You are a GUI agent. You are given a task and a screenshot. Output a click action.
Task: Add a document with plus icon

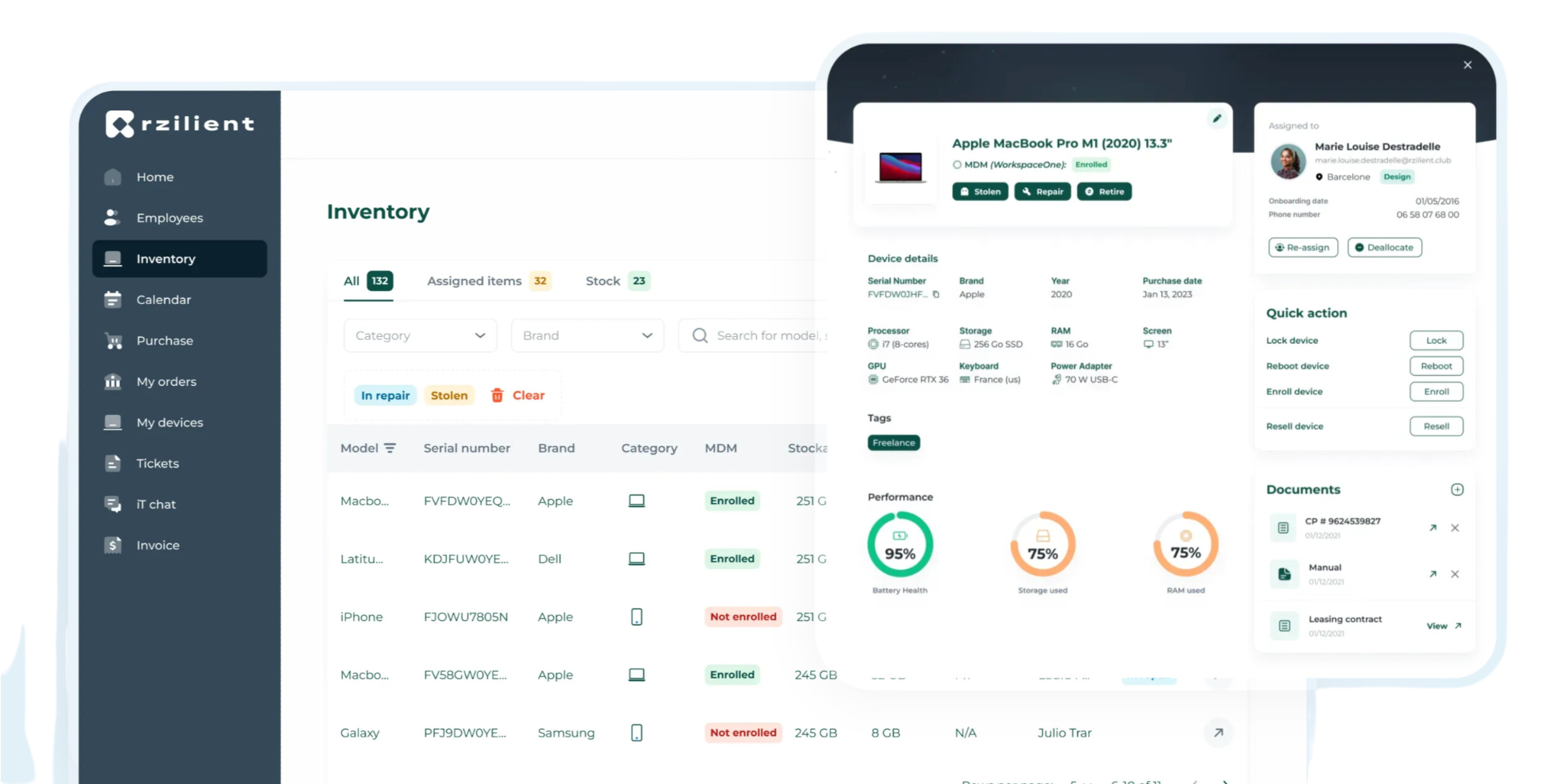point(1457,489)
